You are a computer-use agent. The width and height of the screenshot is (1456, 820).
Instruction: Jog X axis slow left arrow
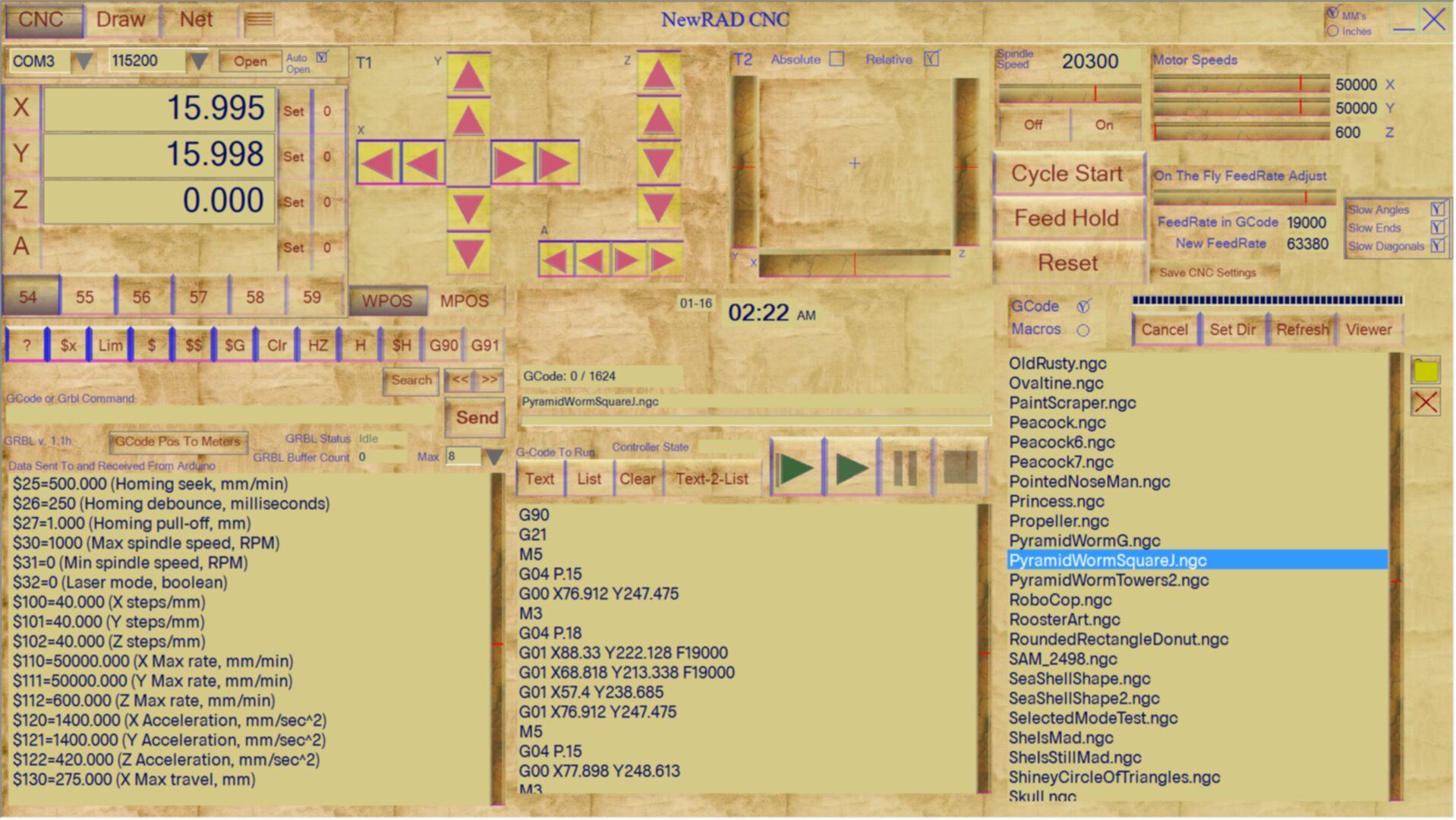423,162
